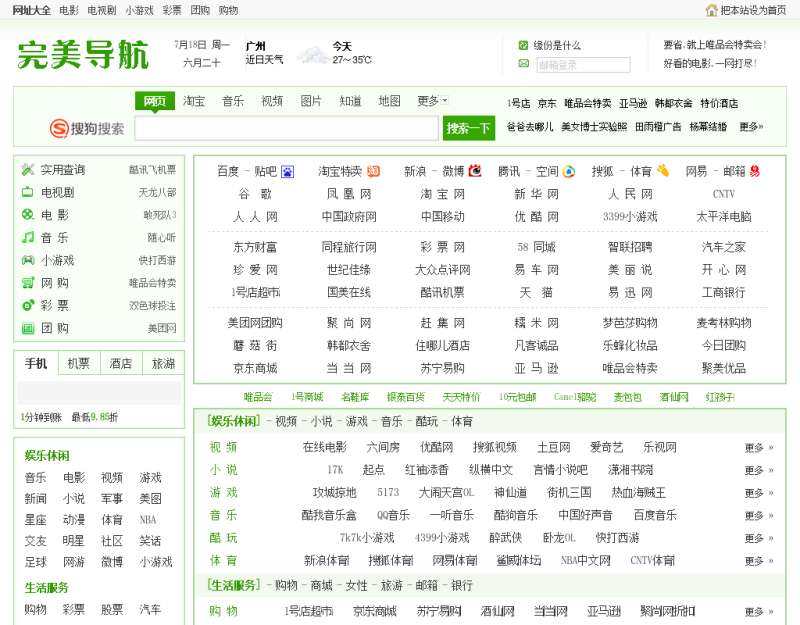The width and height of the screenshot is (800, 625).
Task: Select the 网页 search tab
Action: tap(155, 101)
